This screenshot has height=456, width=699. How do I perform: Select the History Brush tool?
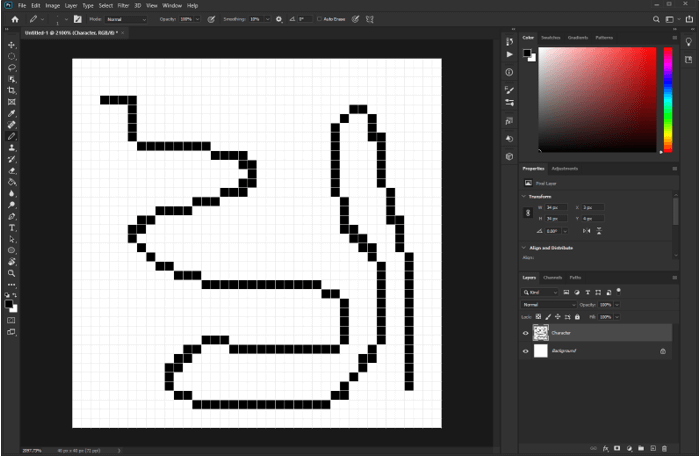(x=12, y=159)
